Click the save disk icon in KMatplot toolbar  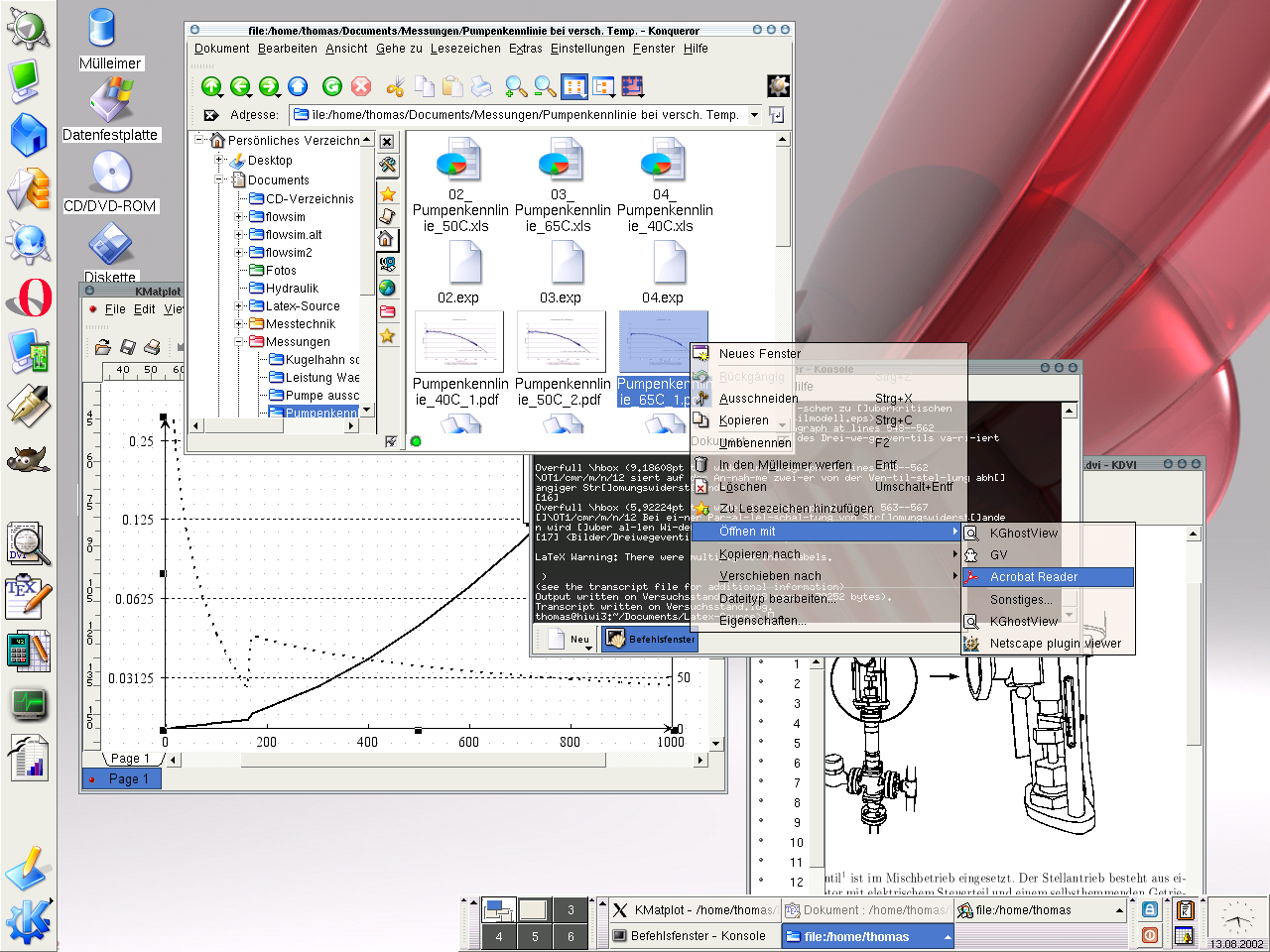pyautogui.click(x=127, y=346)
